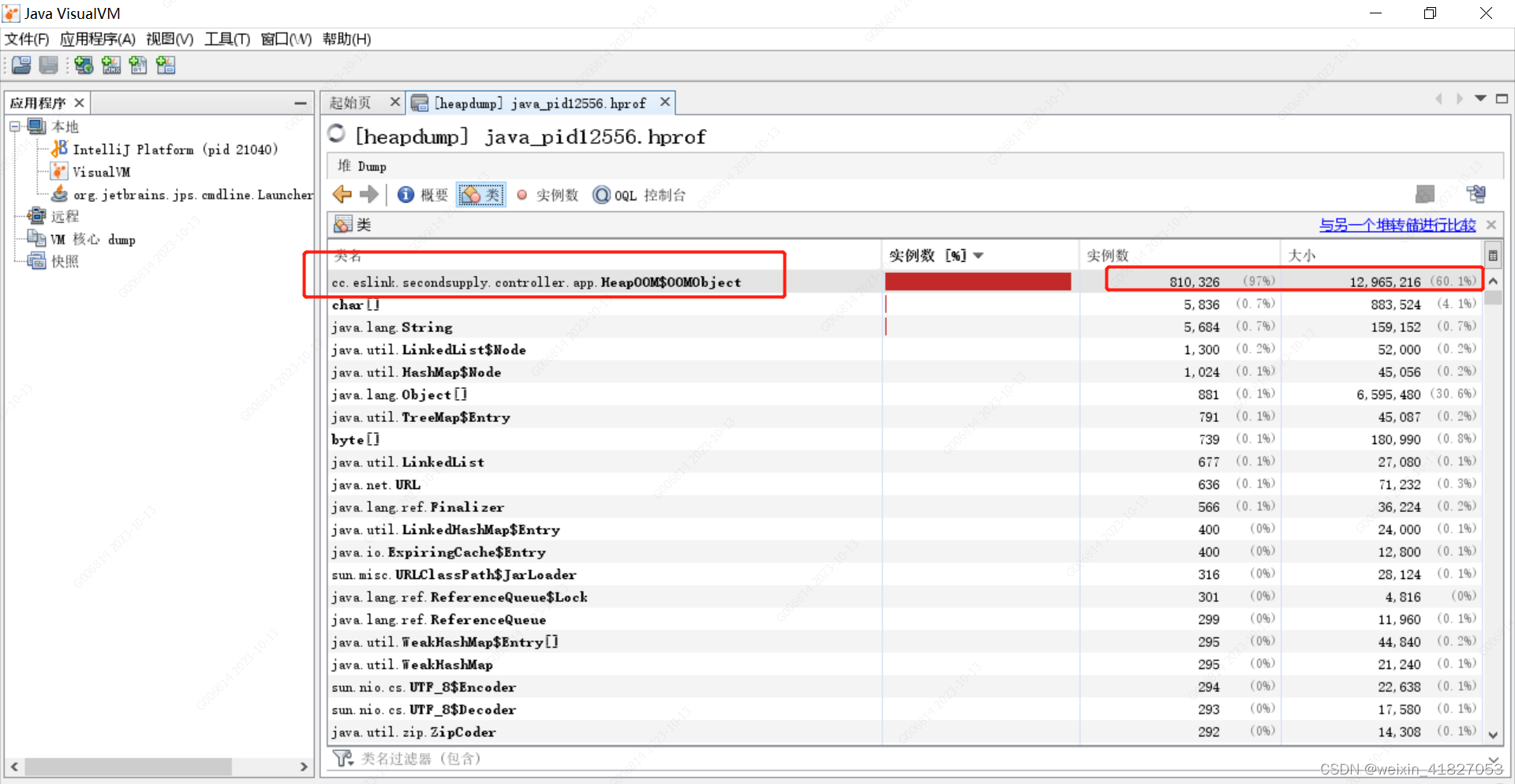The height and width of the screenshot is (784, 1515).
Task: Click the column chooser icon at table corner
Action: click(1493, 256)
